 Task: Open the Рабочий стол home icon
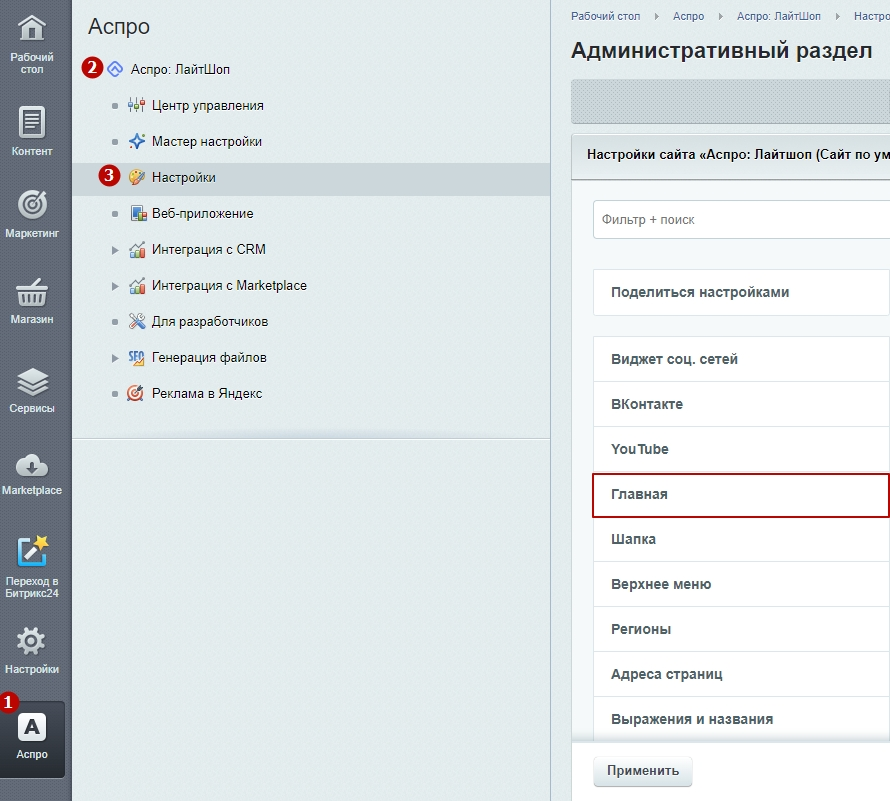(32, 28)
